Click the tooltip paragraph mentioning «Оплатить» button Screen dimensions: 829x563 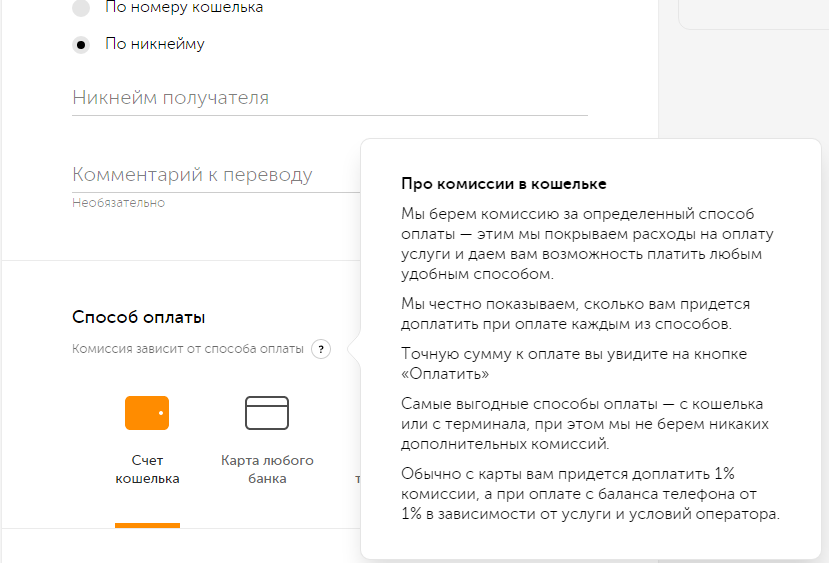574,363
